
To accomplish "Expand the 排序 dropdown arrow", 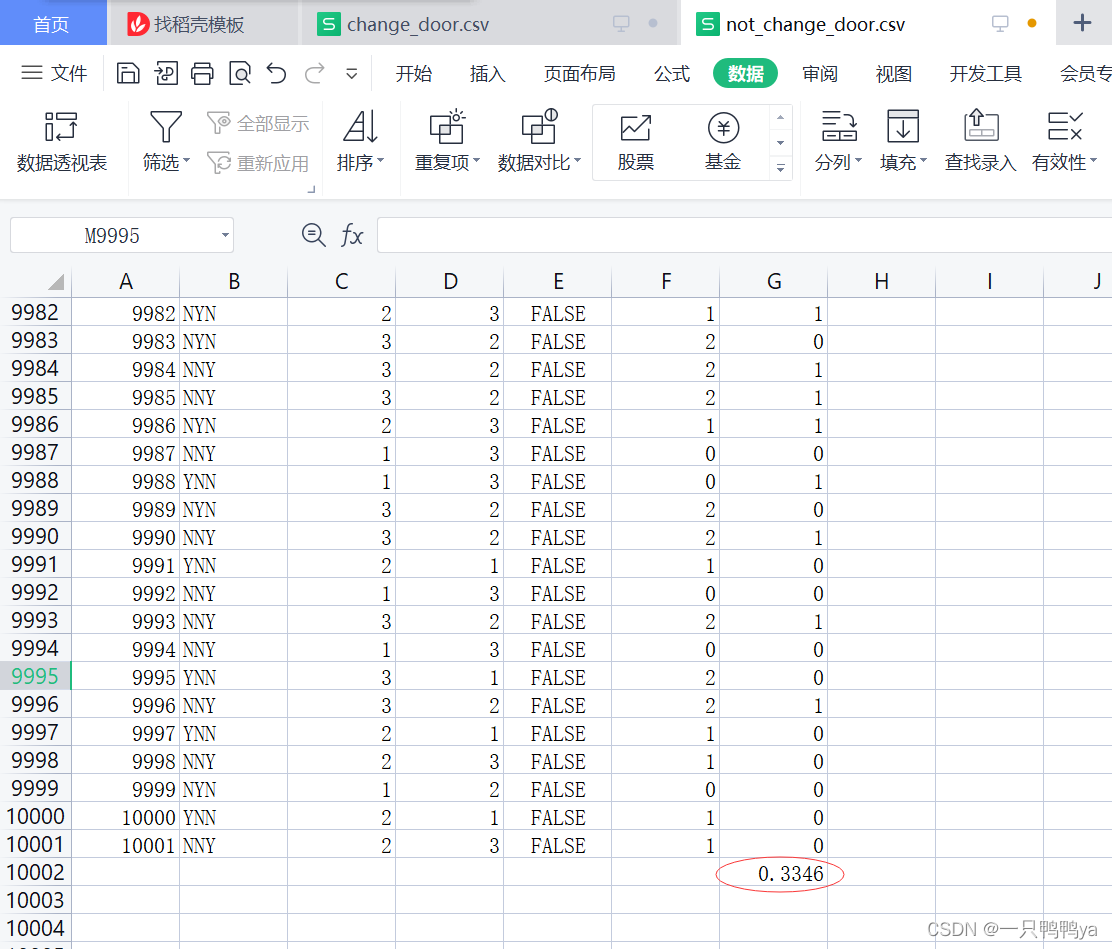I will coord(381,162).
